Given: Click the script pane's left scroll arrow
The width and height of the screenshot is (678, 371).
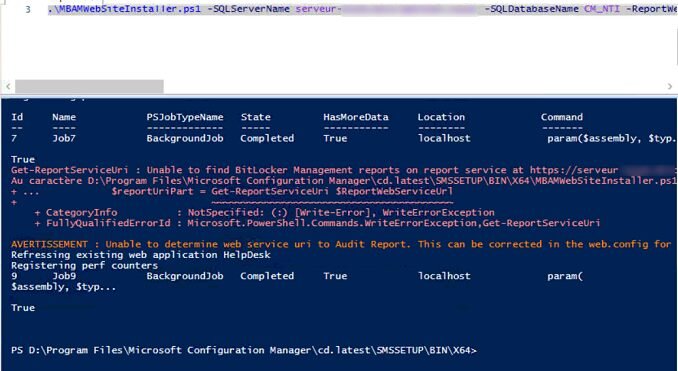Looking at the screenshot, I should point(8,86).
